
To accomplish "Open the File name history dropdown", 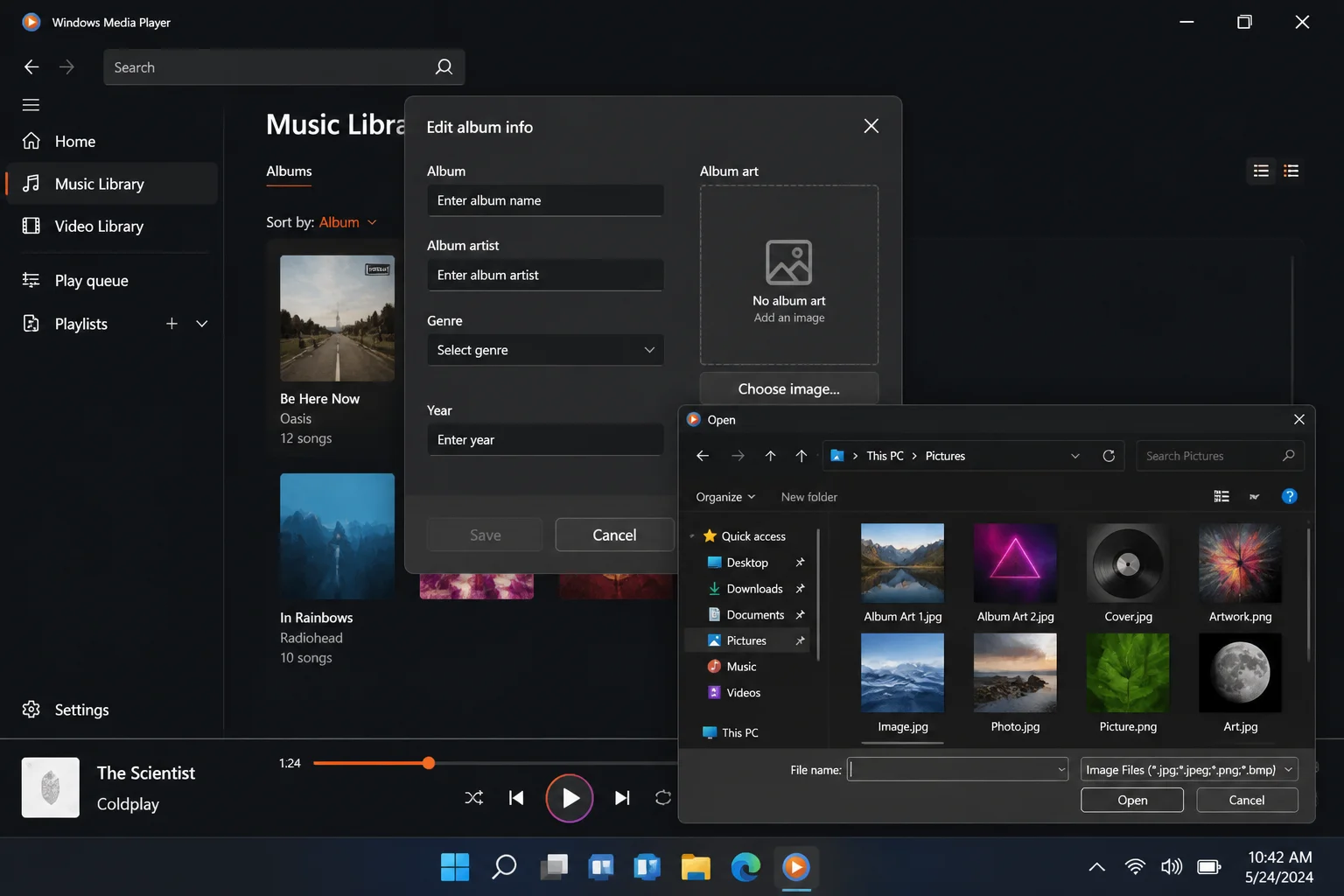I will pos(1061,770).
